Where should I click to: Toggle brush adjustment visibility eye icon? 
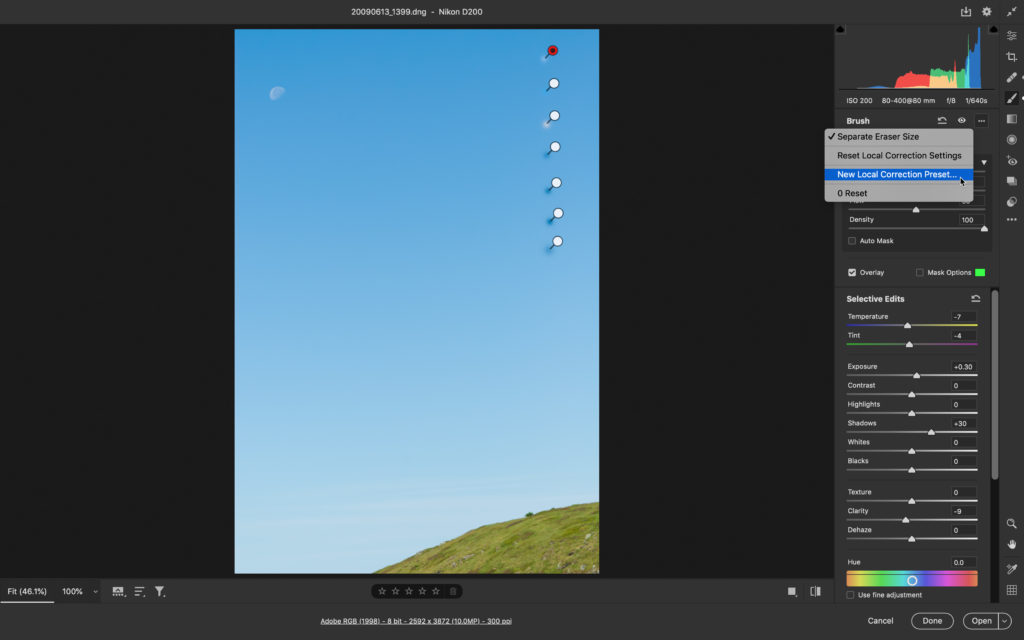tap(962, 121)
